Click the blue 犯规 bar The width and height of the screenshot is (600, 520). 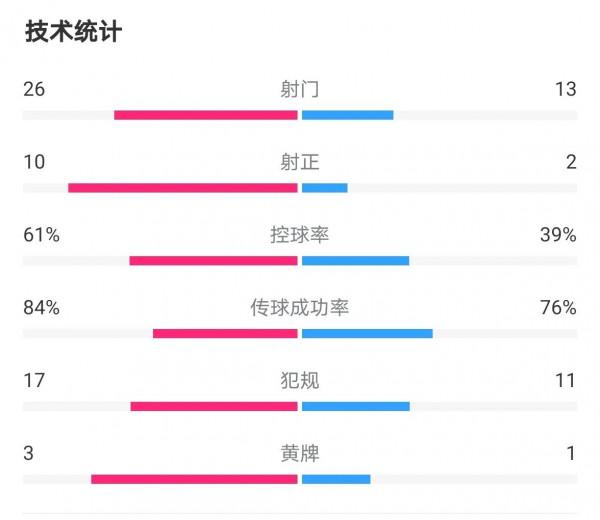point(355,407)
